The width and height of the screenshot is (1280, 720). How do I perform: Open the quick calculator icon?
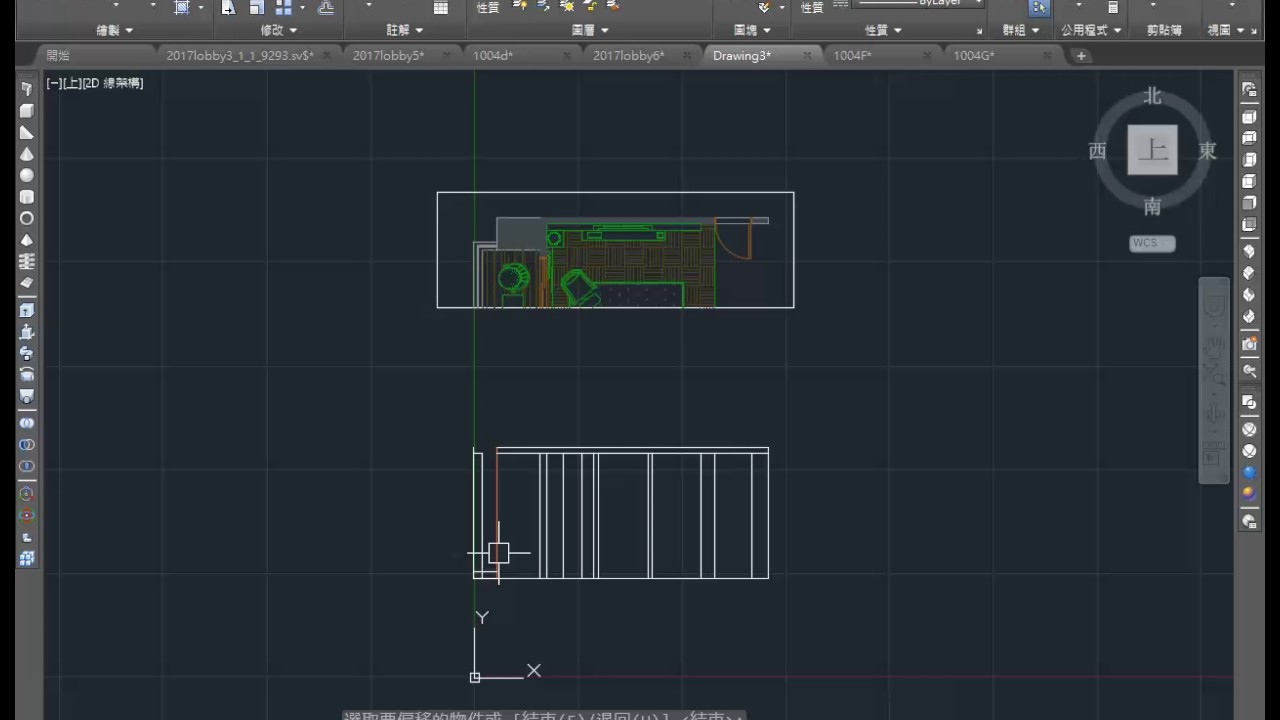coord(1113,7)
